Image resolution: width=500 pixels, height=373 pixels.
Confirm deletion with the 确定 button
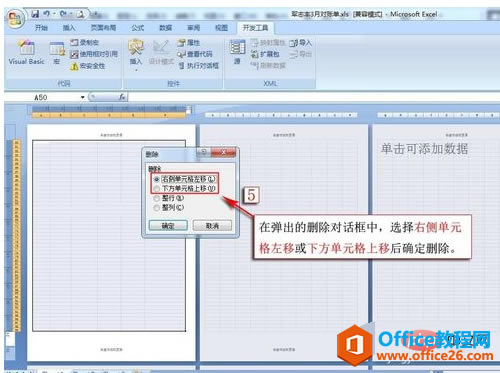168,226
